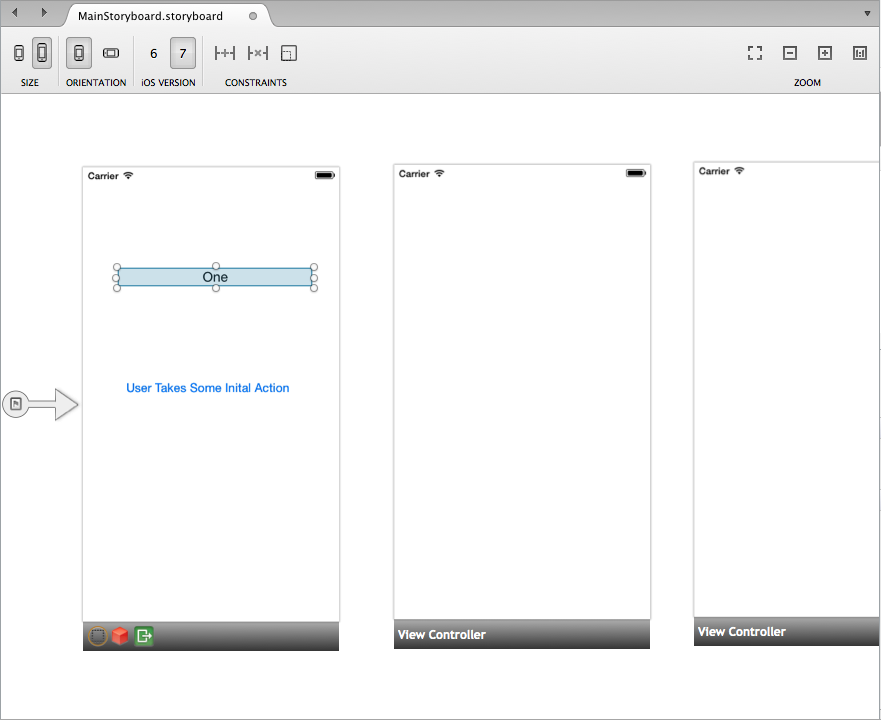Click the initial view controller entry arrow
The width and height of the screenshot is (881, 720).
(45, 404)
